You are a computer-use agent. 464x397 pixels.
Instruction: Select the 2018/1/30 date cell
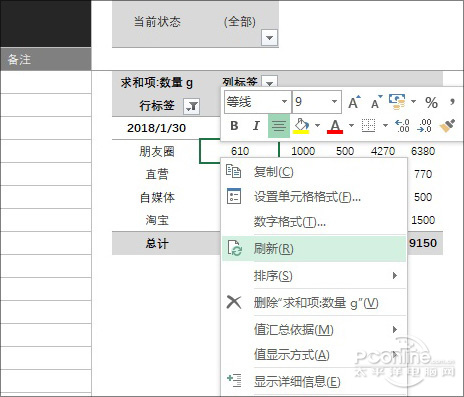point(156,128)
